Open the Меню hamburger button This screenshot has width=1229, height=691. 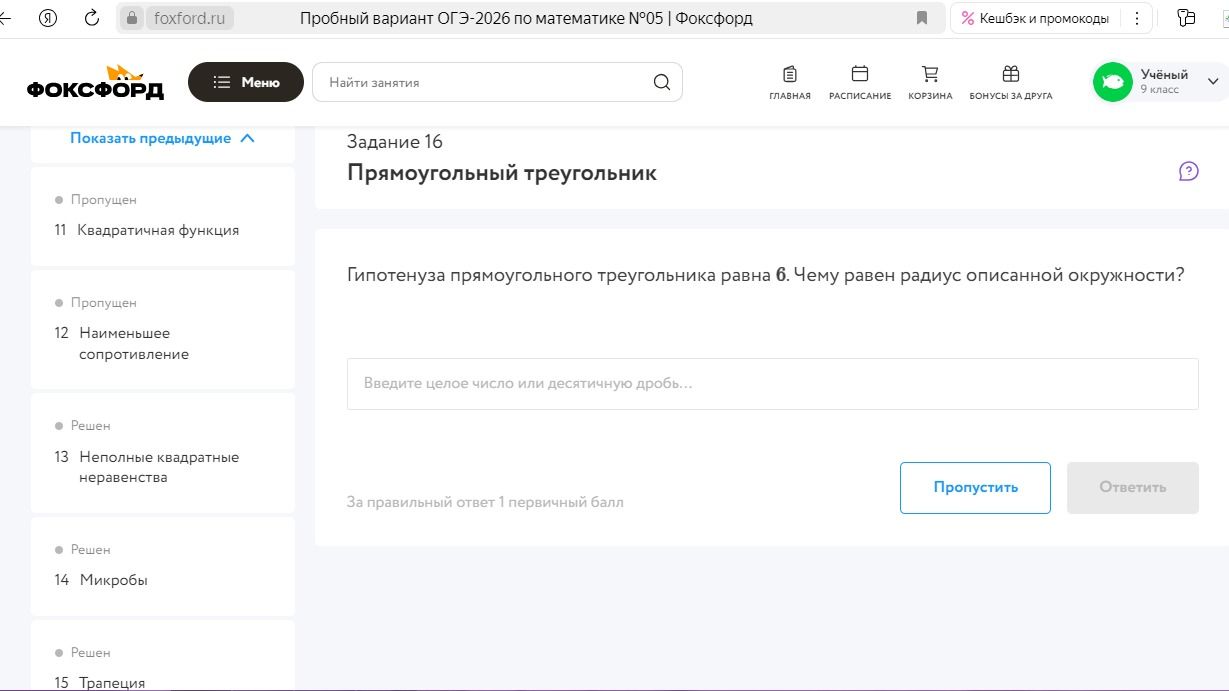246,82
